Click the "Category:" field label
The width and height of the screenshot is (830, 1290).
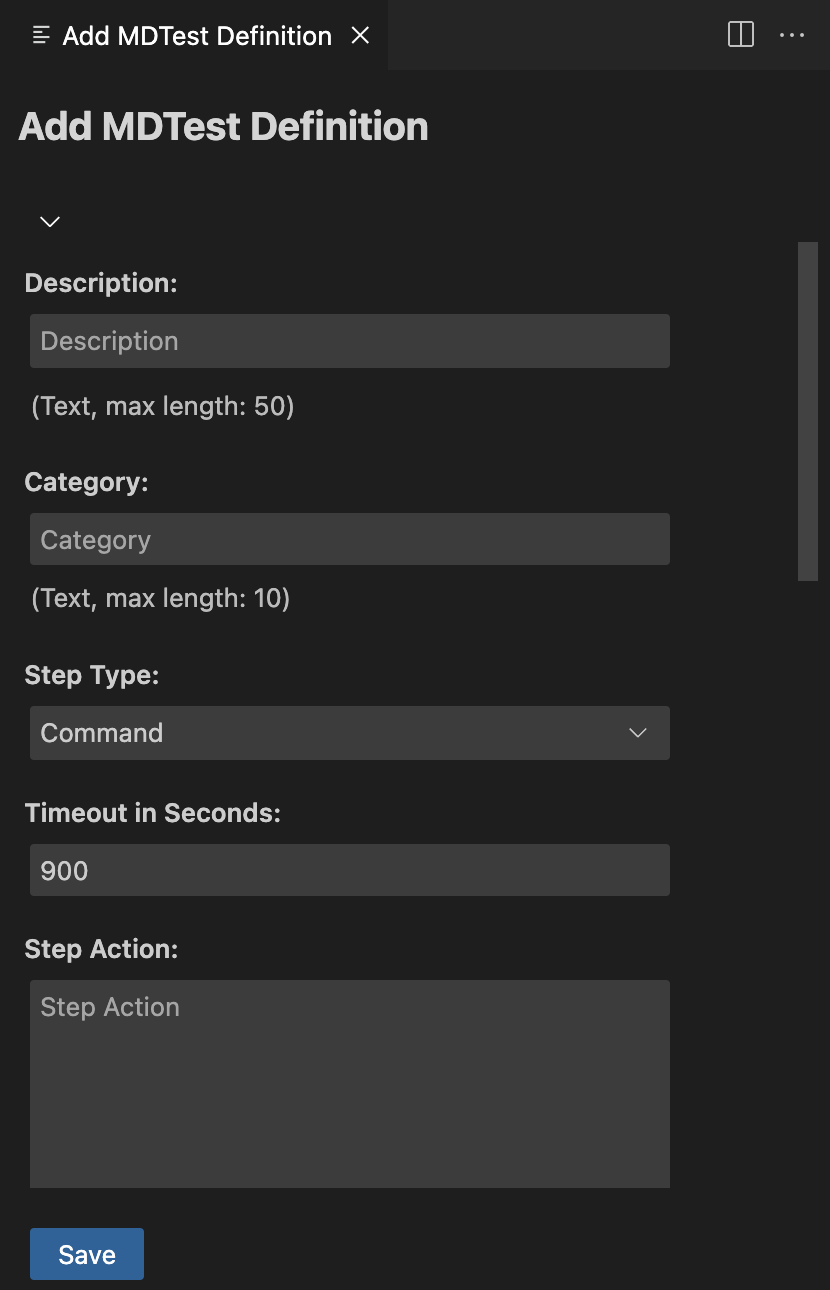(x=86, y=482)
